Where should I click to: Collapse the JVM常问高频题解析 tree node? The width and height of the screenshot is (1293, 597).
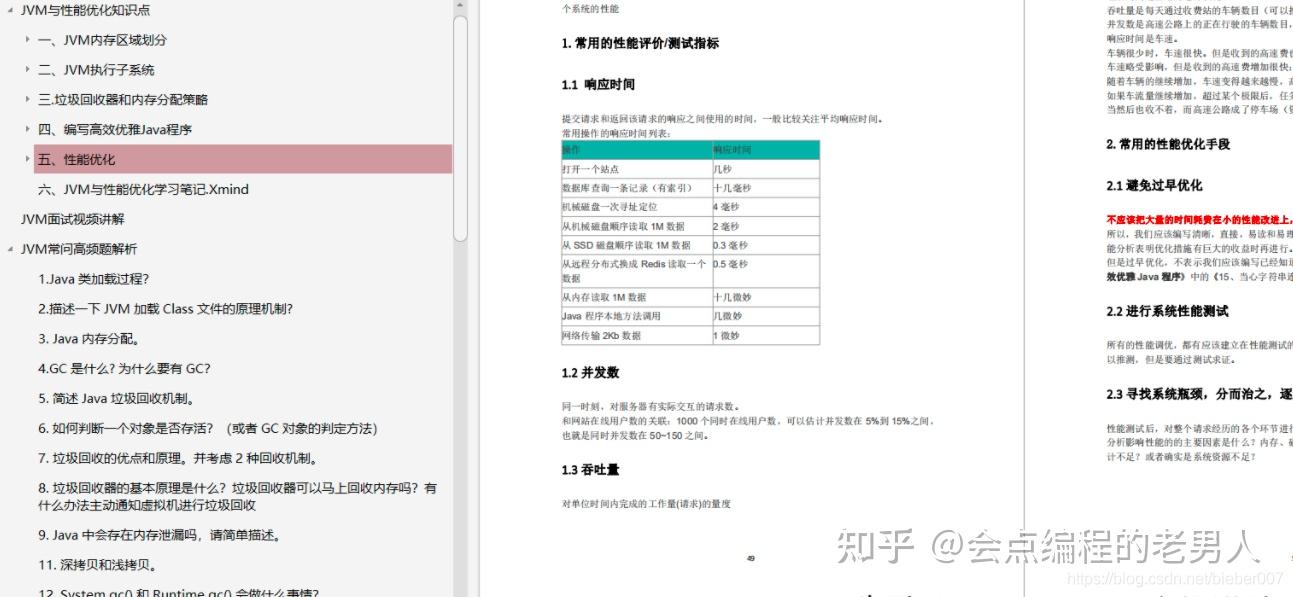pyautogui.click(x=9, y=249)
